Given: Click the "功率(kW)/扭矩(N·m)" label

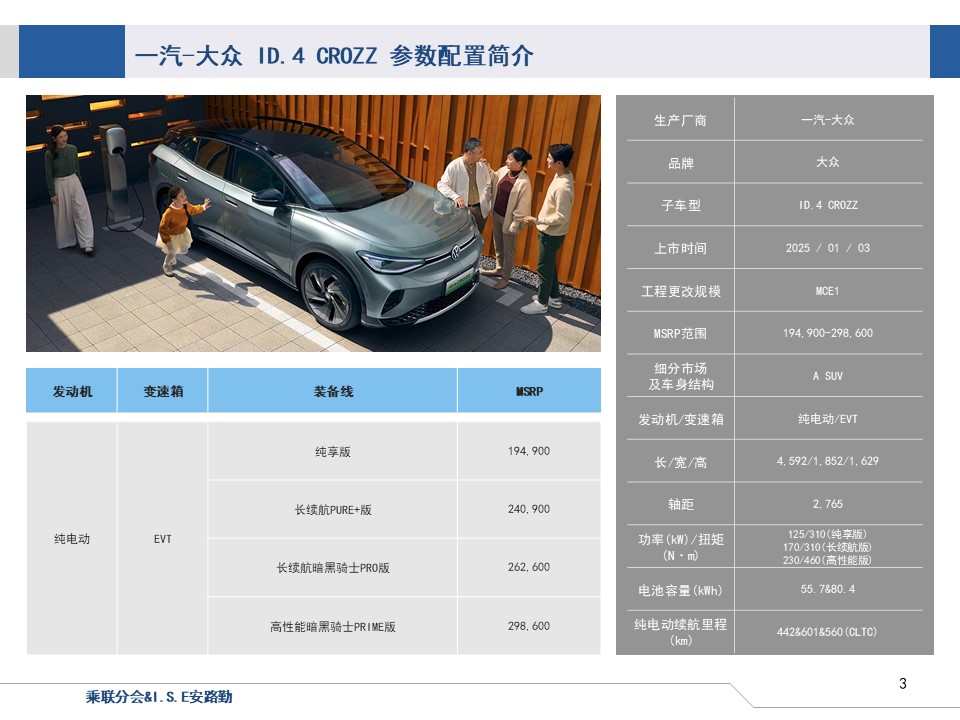Looking at the screenshot, I should [x=680, y=547].
